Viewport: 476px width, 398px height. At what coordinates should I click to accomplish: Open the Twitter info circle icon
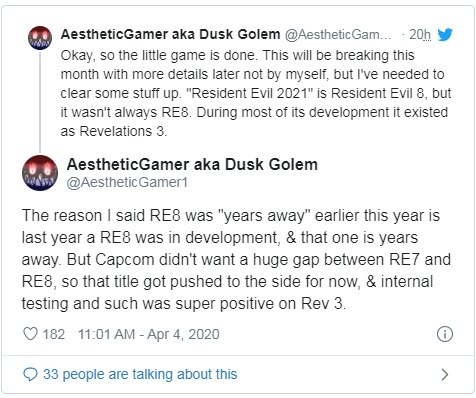(445, 334)
